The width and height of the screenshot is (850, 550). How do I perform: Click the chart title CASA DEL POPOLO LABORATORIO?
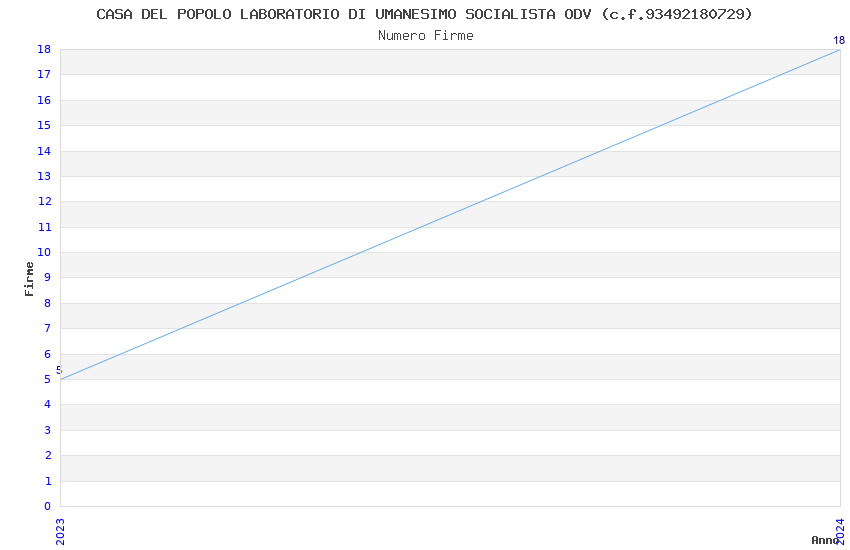tap(424, 14)
